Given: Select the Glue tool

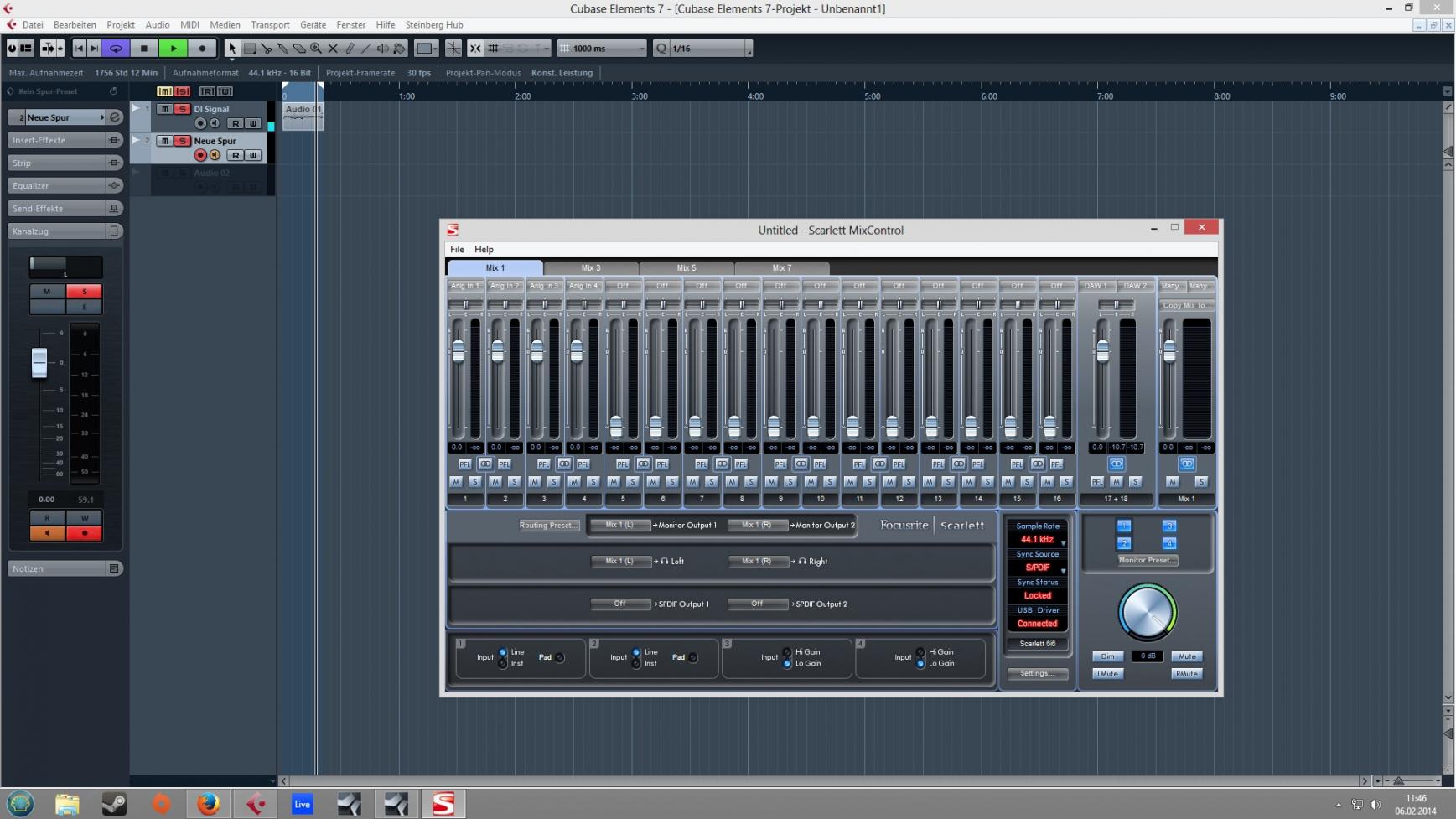Looking at the screenshot, I should pyautogui.click(x=282, y=49).
